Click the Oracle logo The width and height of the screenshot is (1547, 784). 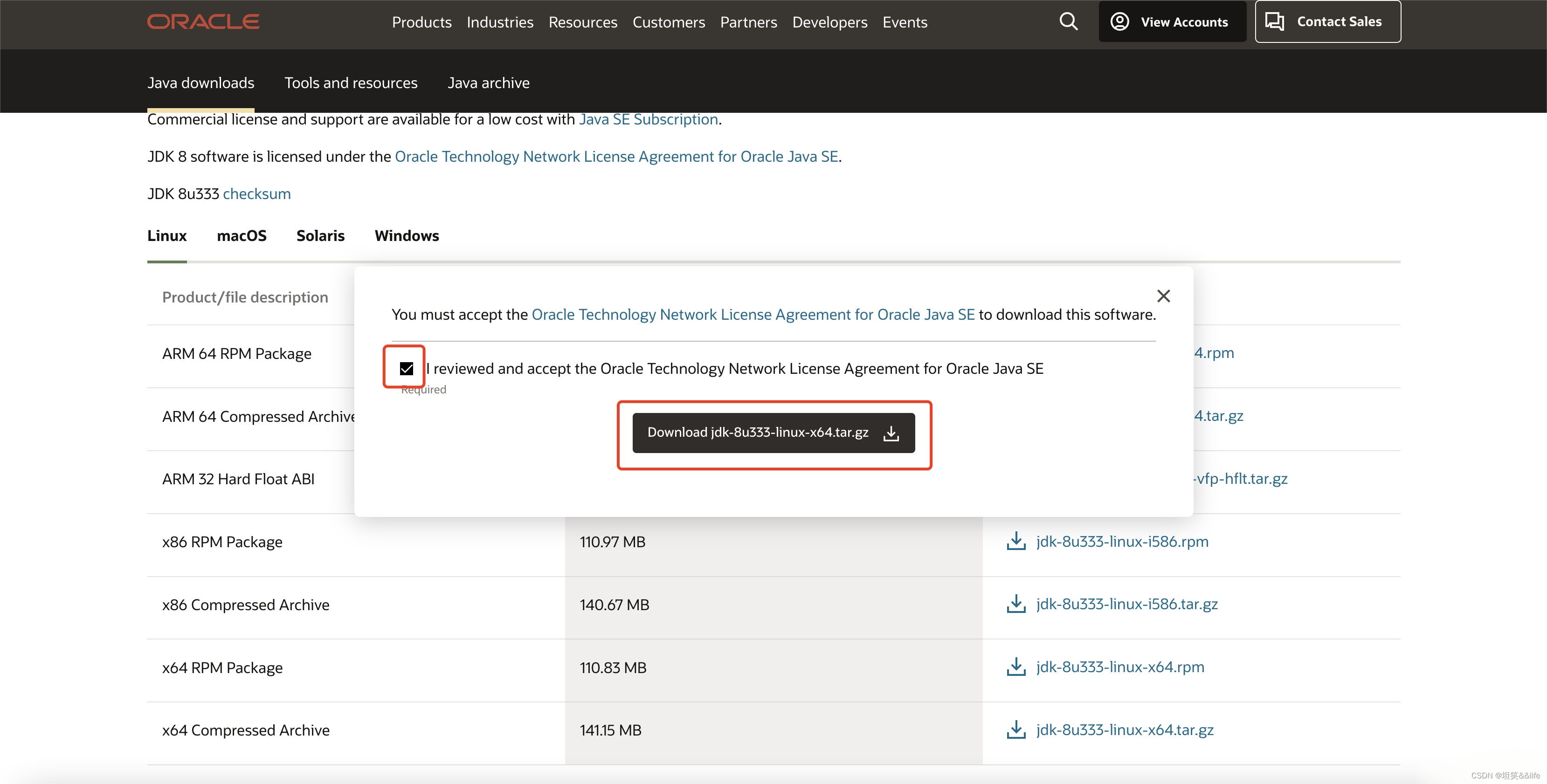(203, 21)
